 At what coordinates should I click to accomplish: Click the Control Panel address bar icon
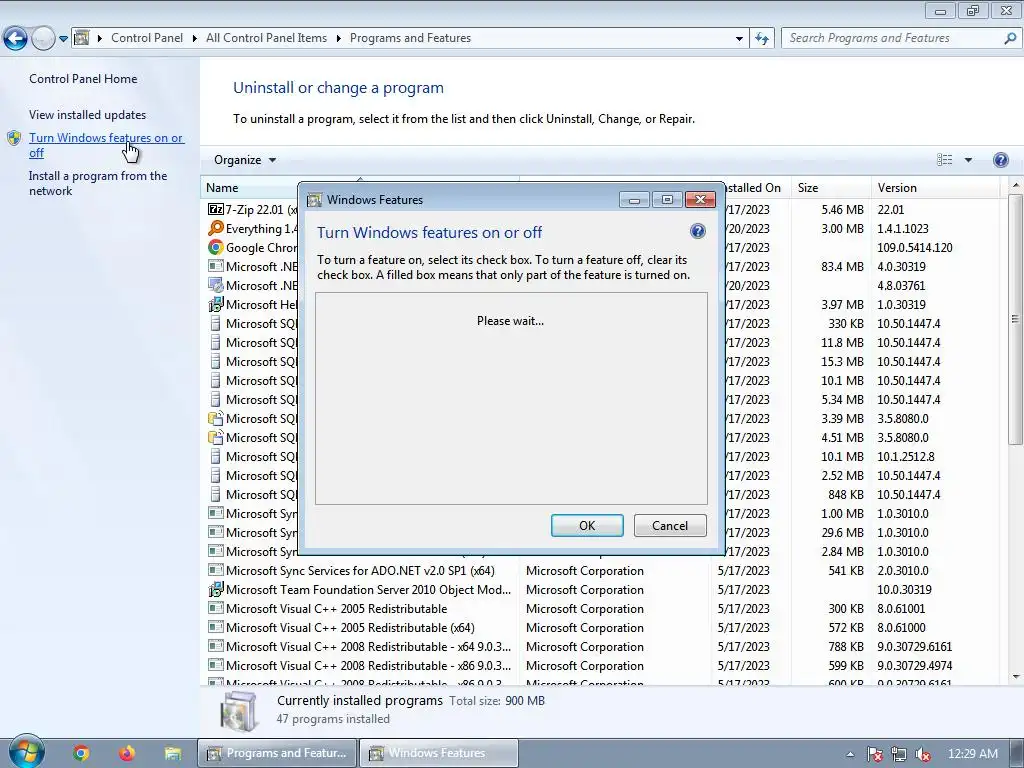pos(82,38)
